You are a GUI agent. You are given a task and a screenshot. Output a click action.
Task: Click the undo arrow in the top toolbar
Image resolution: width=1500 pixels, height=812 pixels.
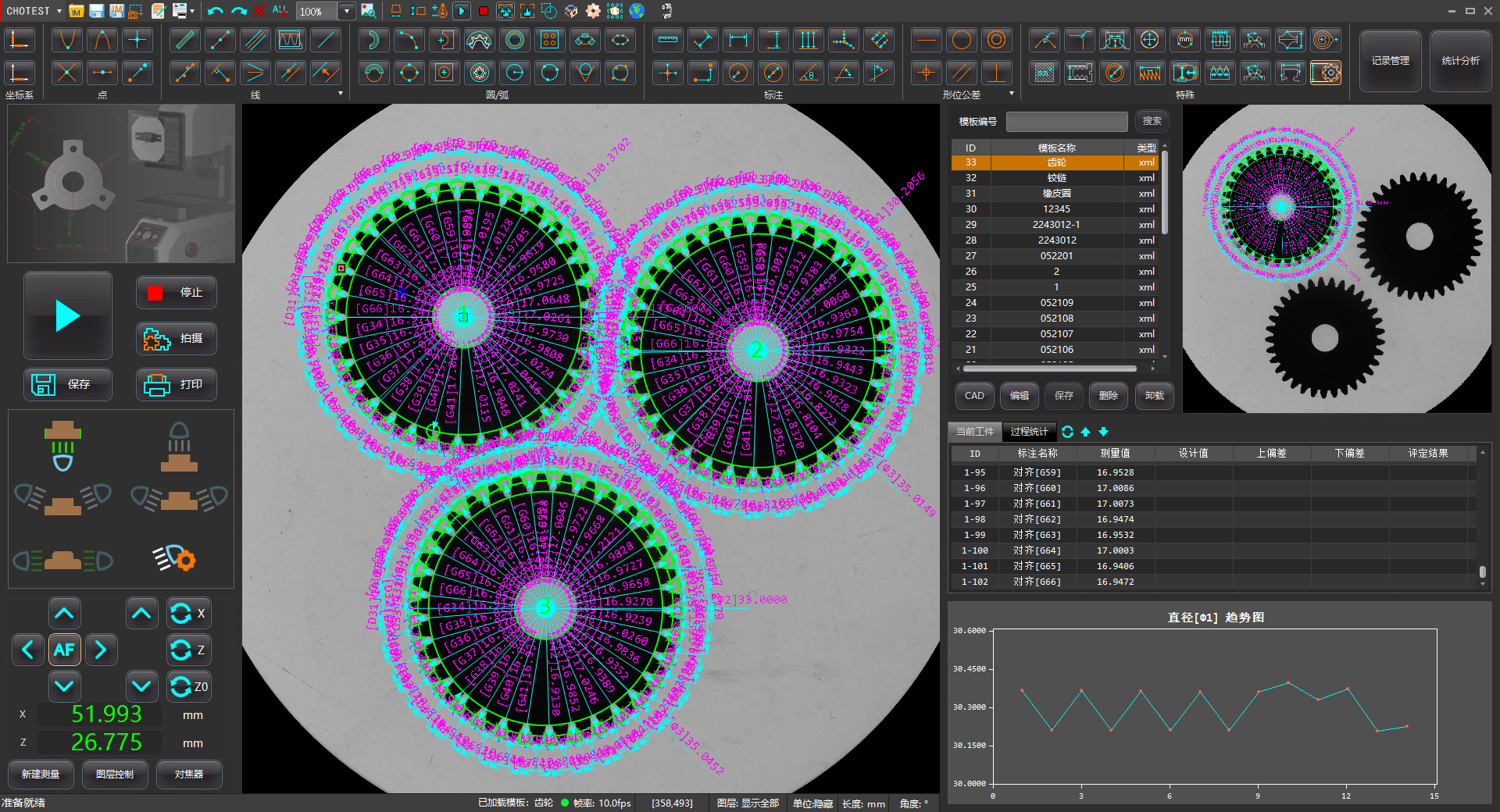[216, 11]
